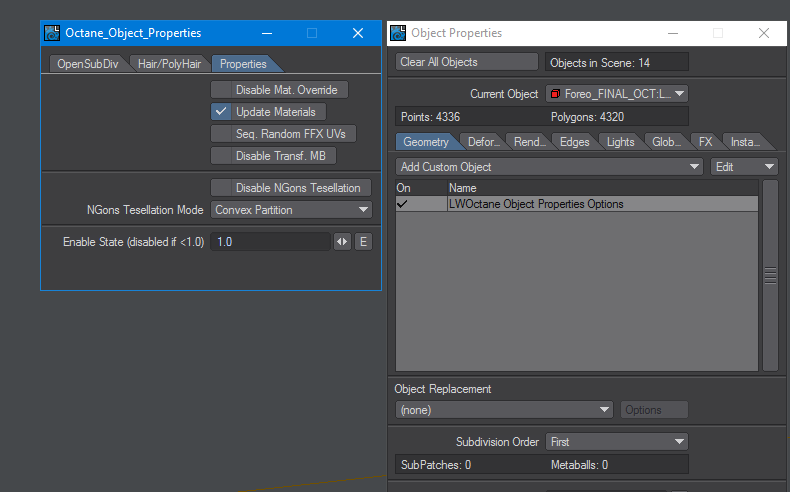The width and height of the screenshot is (790, 492).
Task: Minimize the Object Properties window
Action: [673, 33]
